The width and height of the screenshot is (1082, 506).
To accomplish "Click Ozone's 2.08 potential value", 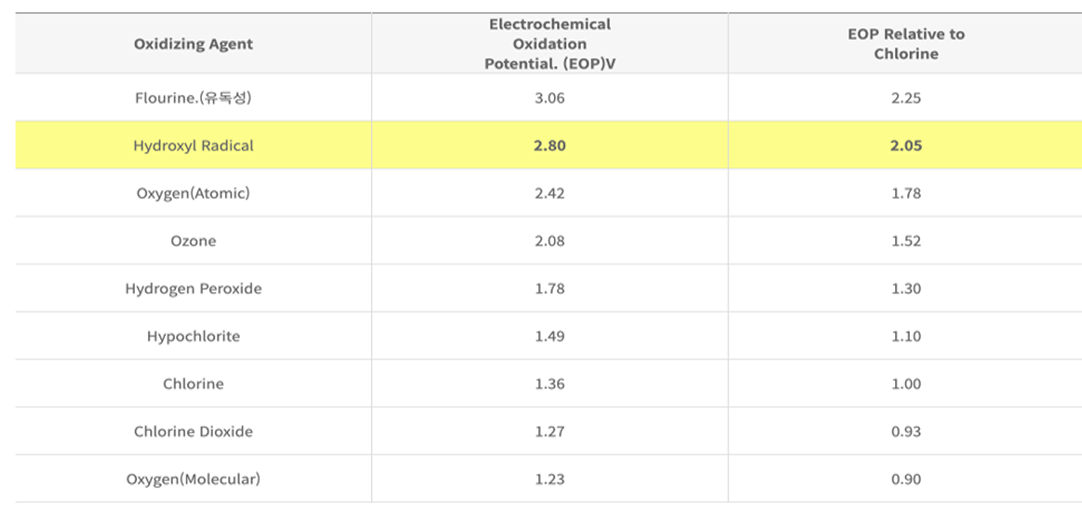I will pyautogui.click(x=549, y=241).
